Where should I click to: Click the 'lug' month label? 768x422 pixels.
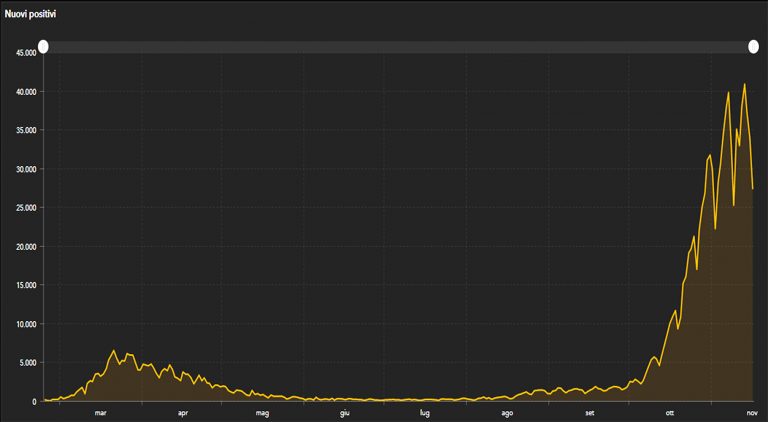pyautogui.click(x=425, y=413)
